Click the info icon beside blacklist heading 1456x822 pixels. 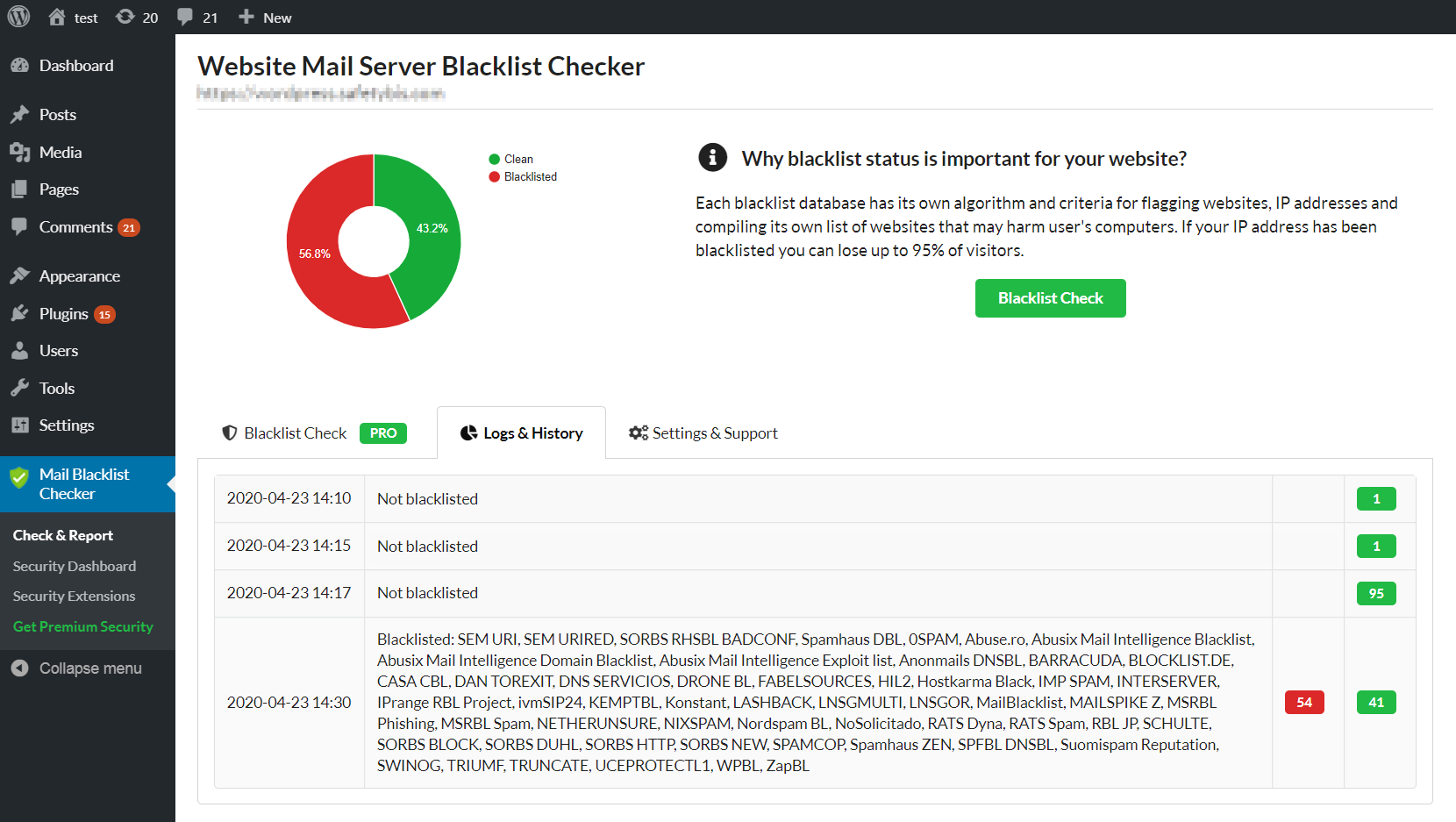(712, 157)
